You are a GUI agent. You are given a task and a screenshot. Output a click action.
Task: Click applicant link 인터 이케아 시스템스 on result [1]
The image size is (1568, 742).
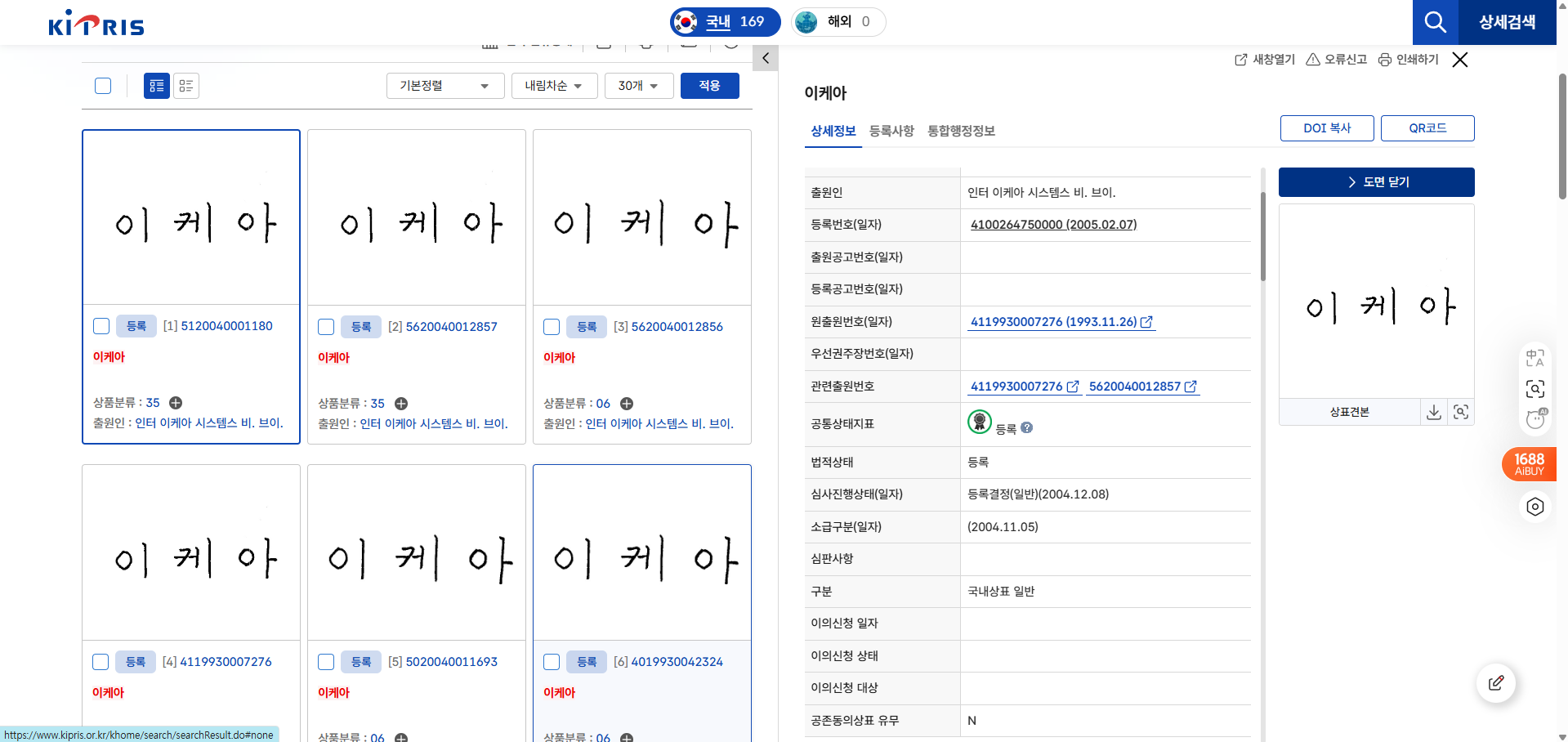209,423
